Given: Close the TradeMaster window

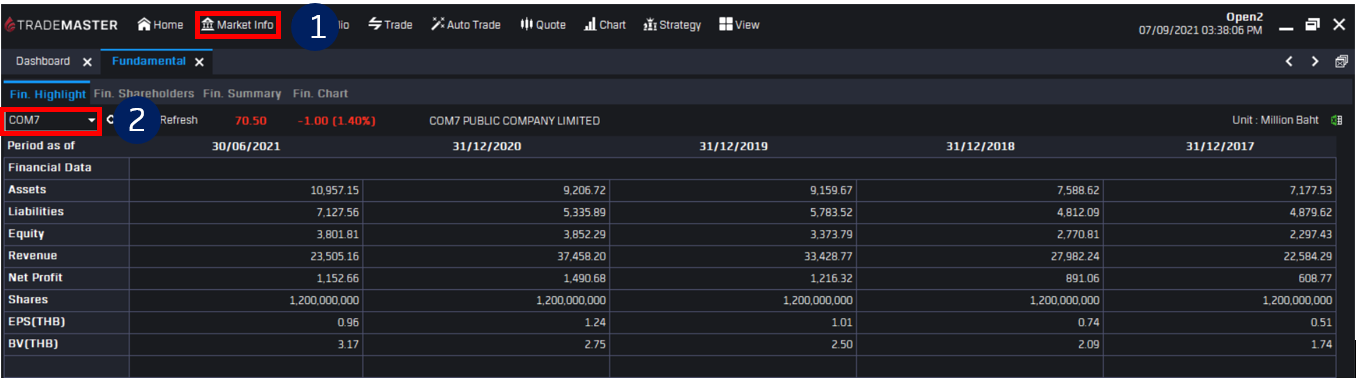Looking at the screenshot, I should tap(1339, 25).
